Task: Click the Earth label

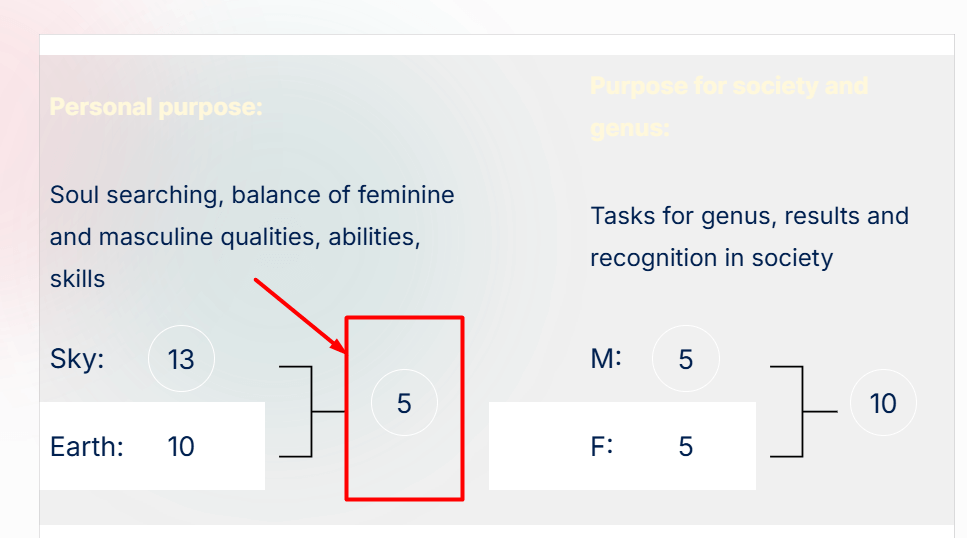Action: coord(87,446)
